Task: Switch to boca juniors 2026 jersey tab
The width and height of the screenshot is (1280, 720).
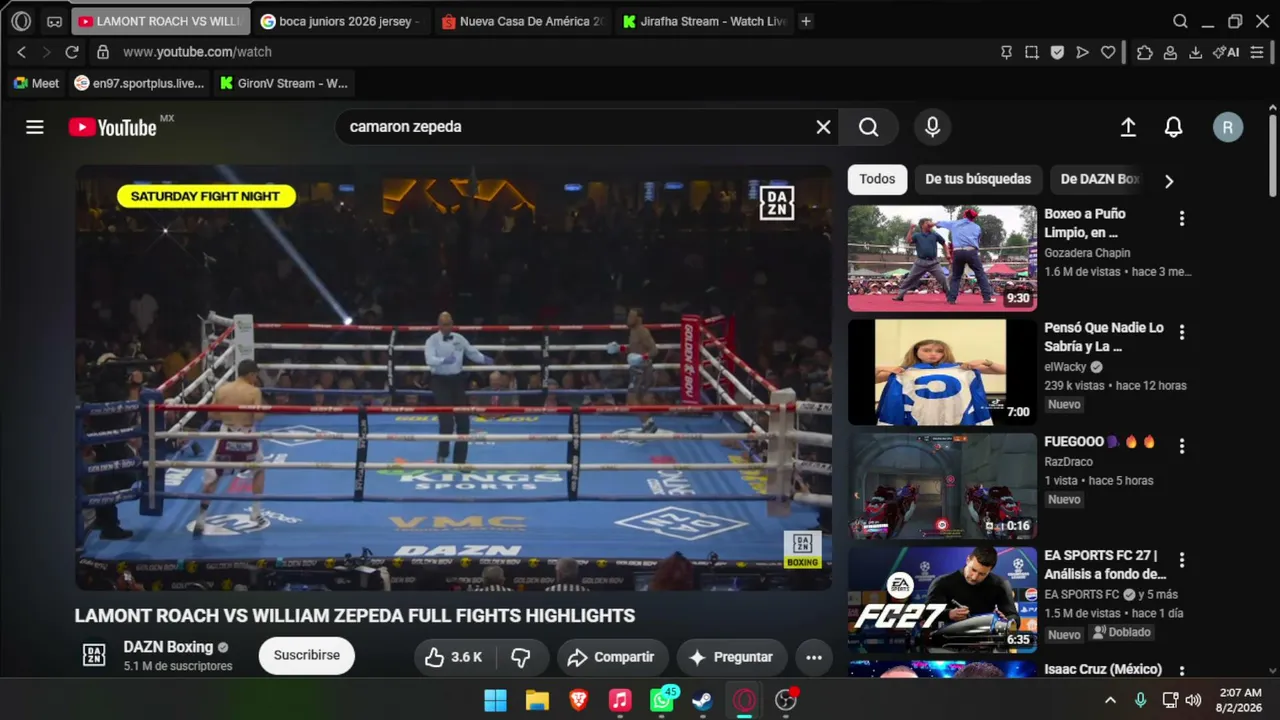Action: [341, 21]
